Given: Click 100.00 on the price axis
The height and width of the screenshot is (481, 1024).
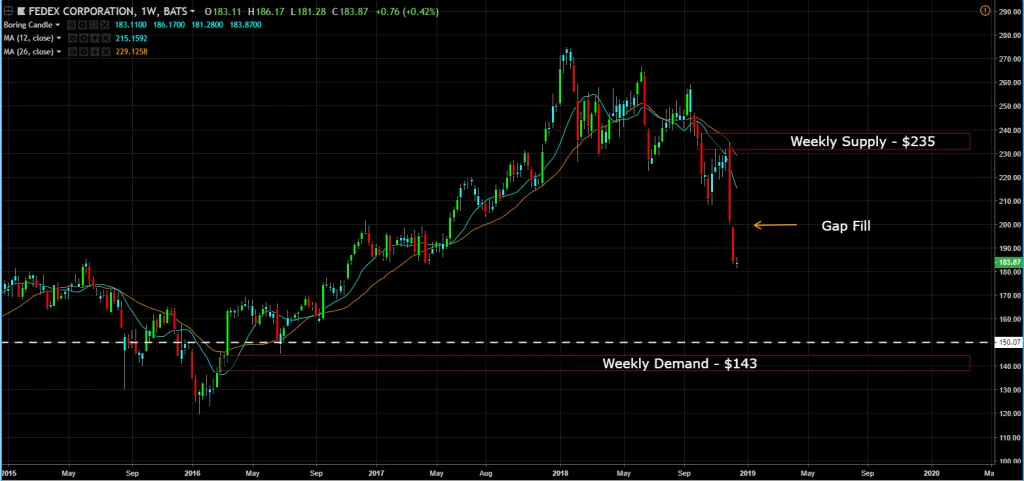Looking at the screenshot, I should click(x=1009, y=461).
